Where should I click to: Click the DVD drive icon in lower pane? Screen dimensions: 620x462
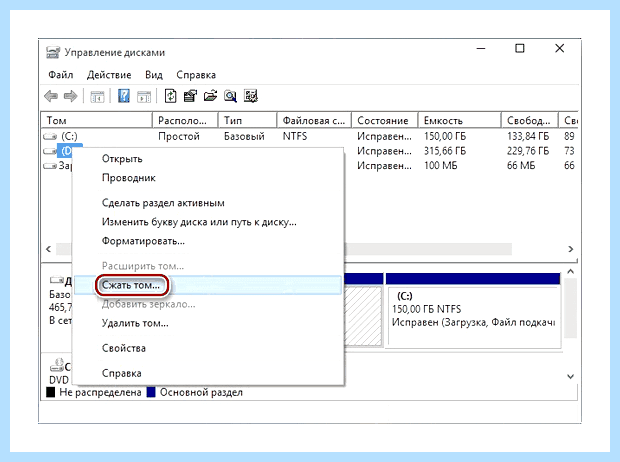tap(57, 365)
